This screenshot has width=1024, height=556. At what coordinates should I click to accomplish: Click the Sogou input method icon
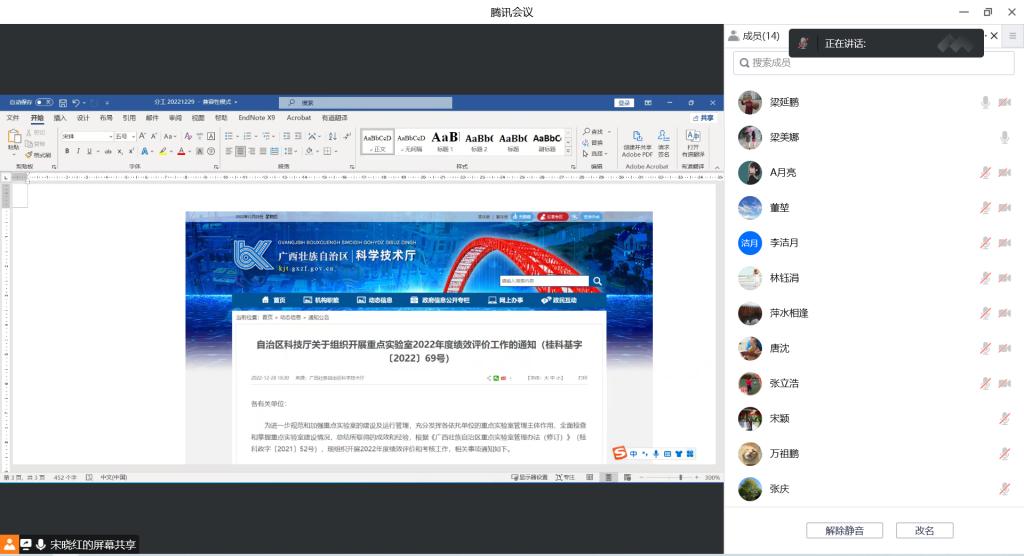pyautogui.click(x=620, y=453)
